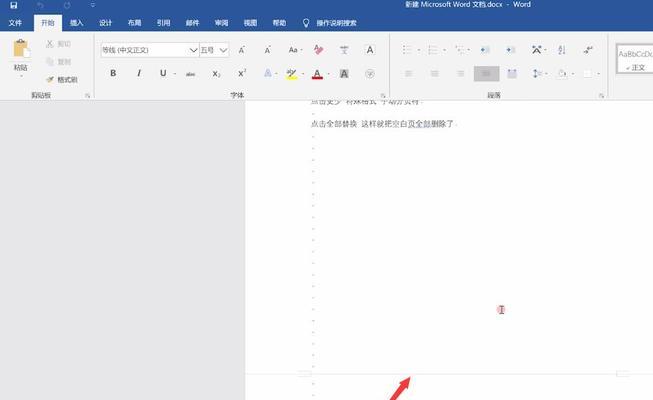Click inside the font name box
This screenshot has width=653, height=400.
[x=144, y=50]
